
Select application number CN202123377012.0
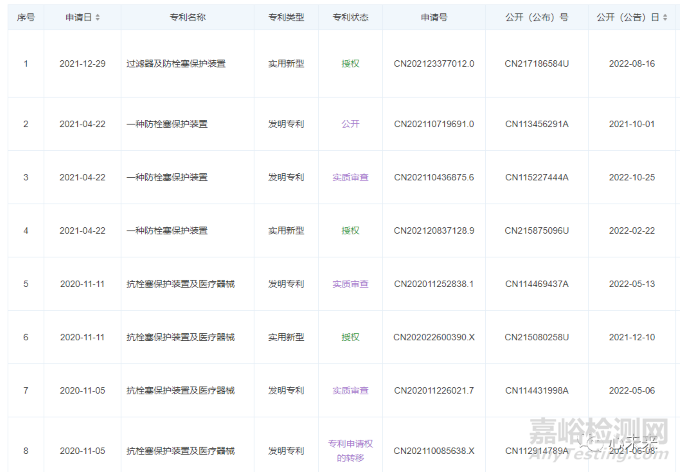tap(434, 64)
